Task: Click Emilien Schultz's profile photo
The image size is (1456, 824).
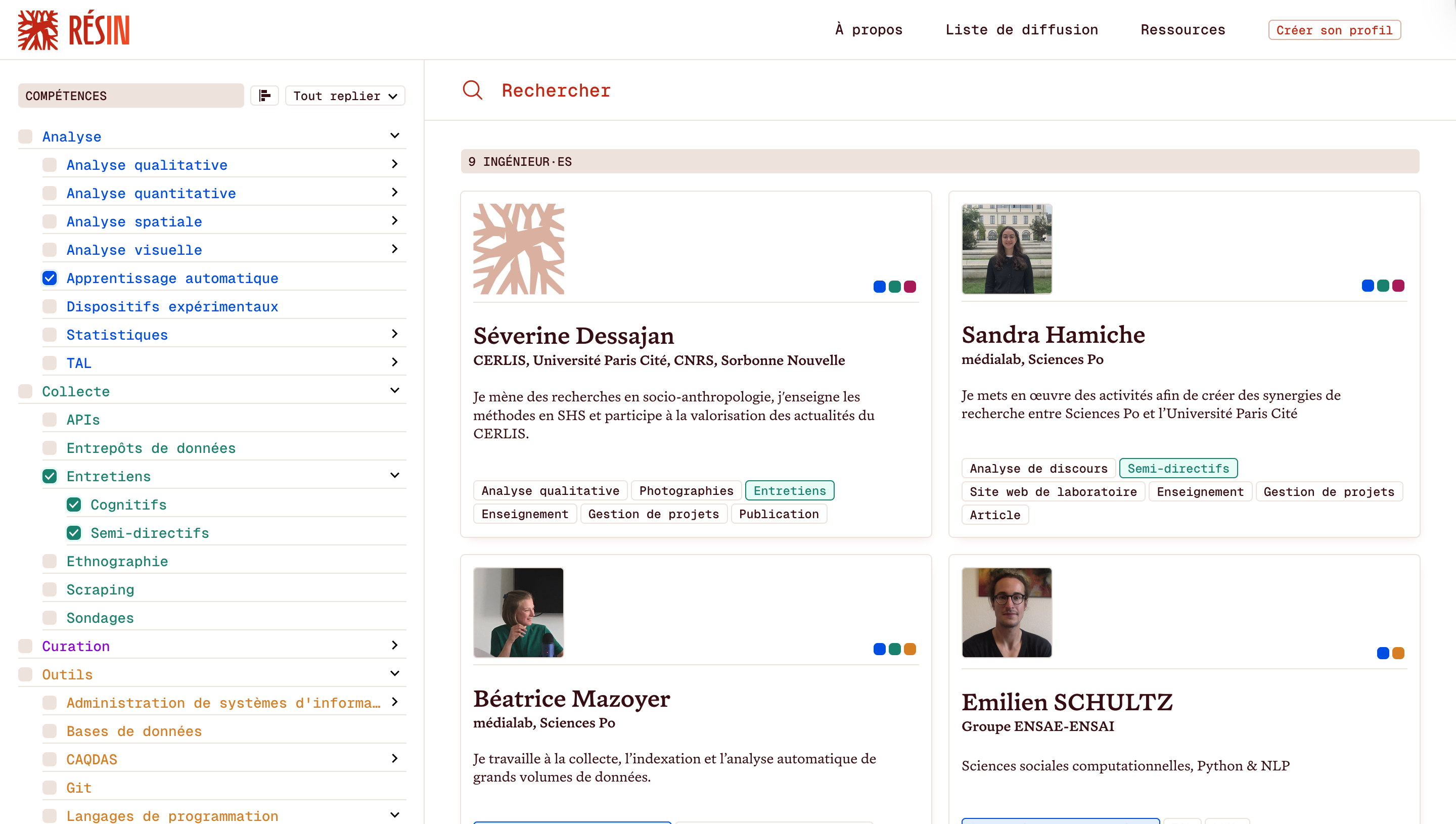Action: tap(1006, 612)
